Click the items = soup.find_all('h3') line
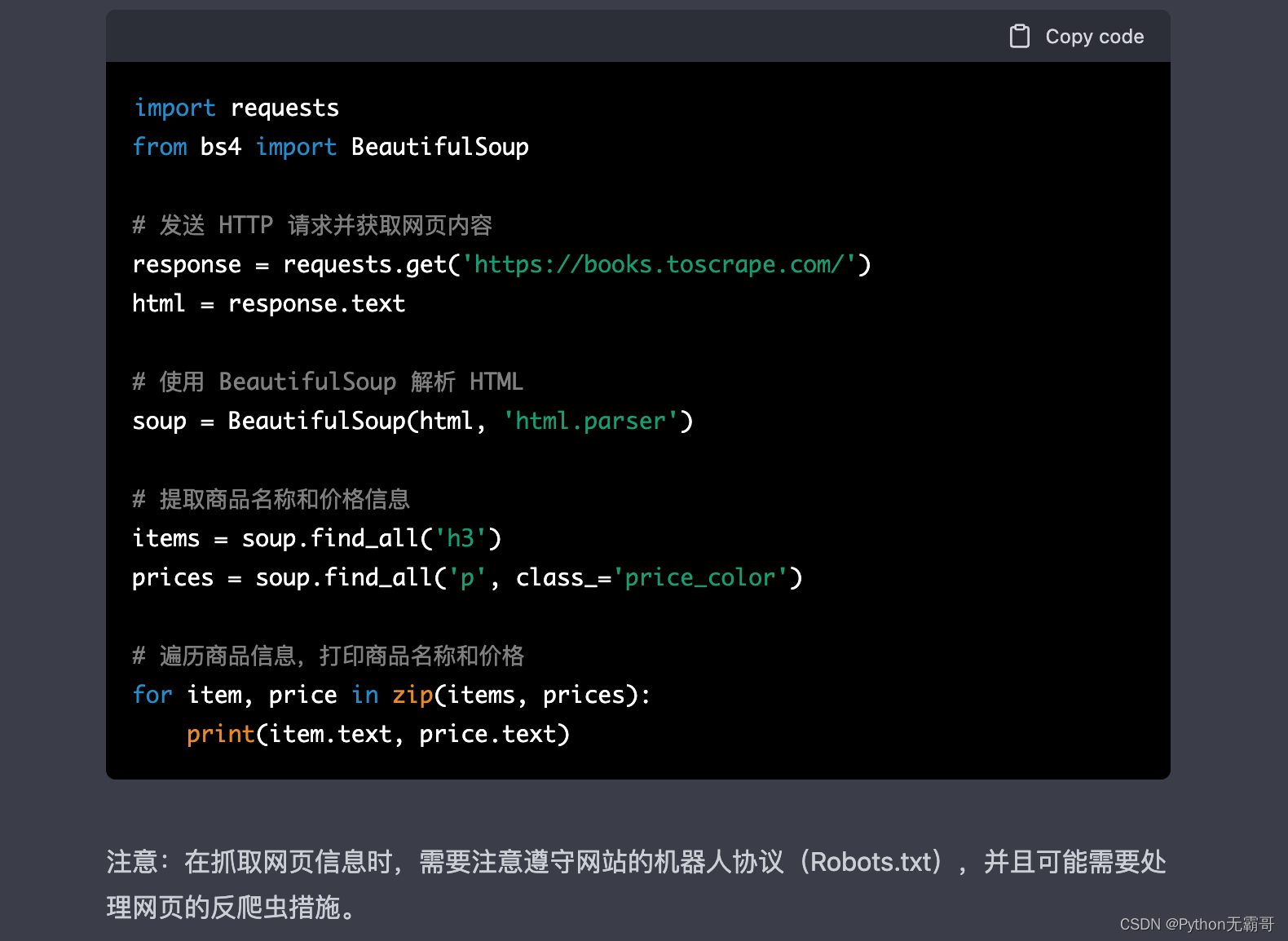This screenshot has height=941, width=1288. coord(317,538)
